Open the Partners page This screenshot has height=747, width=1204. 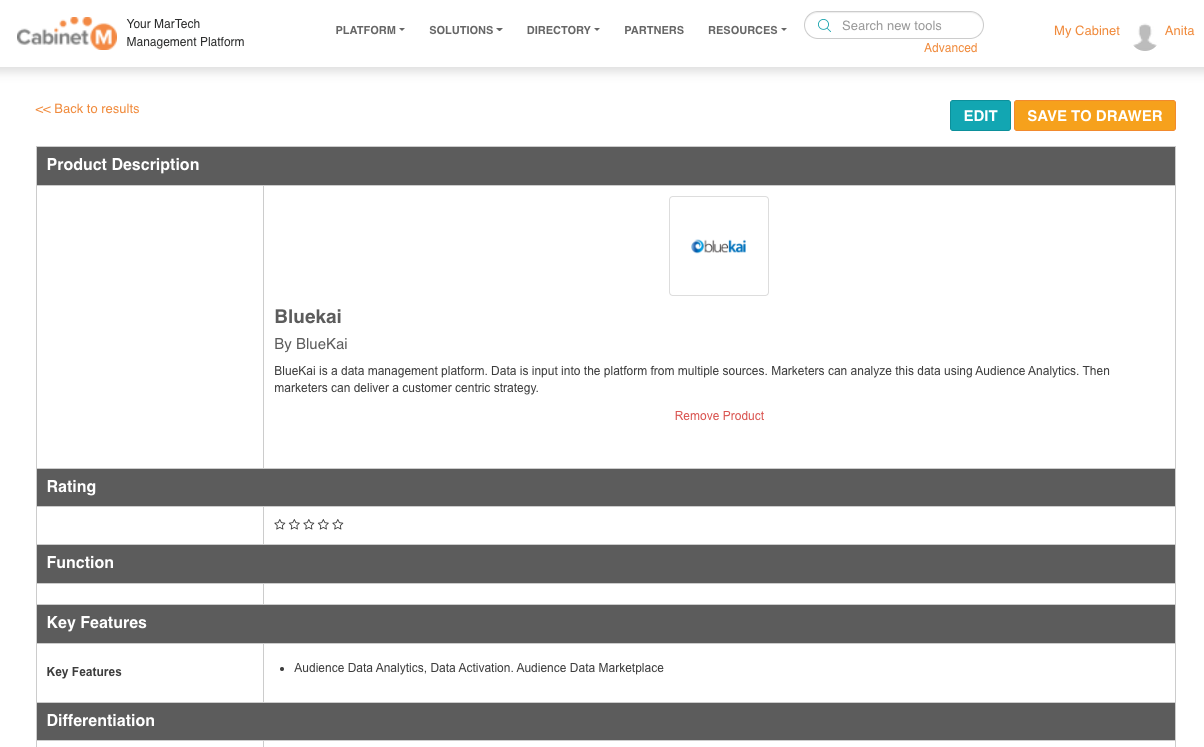tap(654, 30)
